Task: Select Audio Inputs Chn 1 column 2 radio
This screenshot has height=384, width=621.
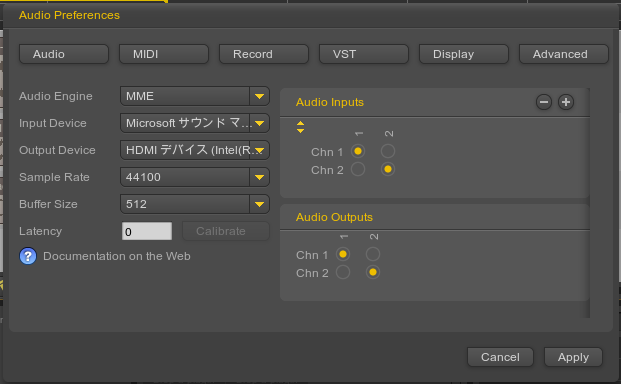Action: pos(388,151)
